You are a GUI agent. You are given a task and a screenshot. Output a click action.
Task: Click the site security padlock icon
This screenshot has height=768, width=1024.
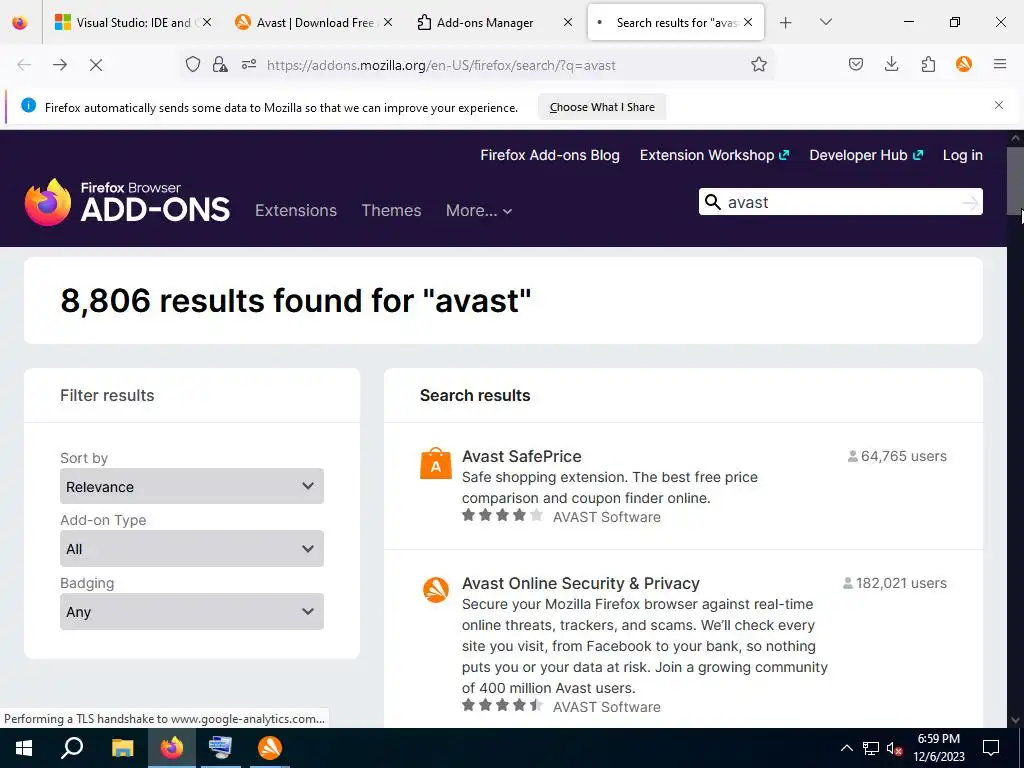coord(220,65)
